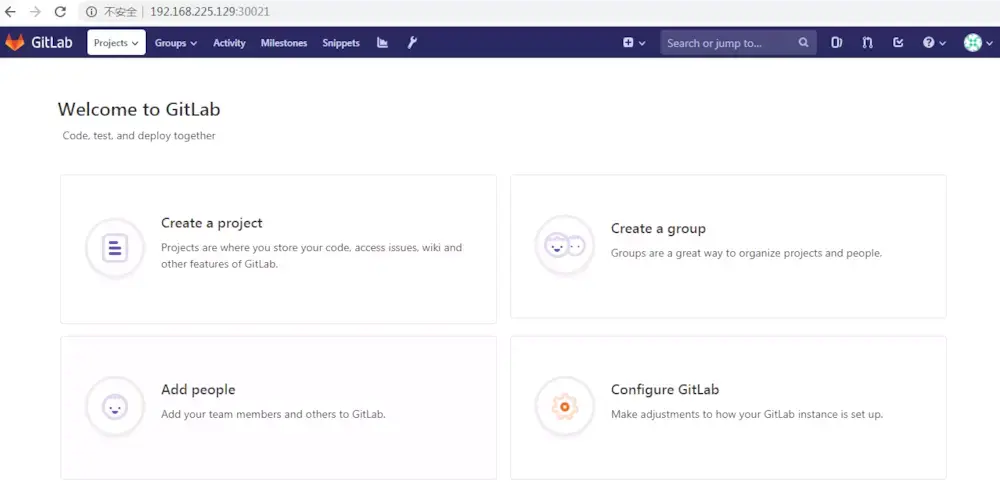1000x493 pixels.
Task: Click the Configure GitLab gear icon
Action: coord(564,406)
